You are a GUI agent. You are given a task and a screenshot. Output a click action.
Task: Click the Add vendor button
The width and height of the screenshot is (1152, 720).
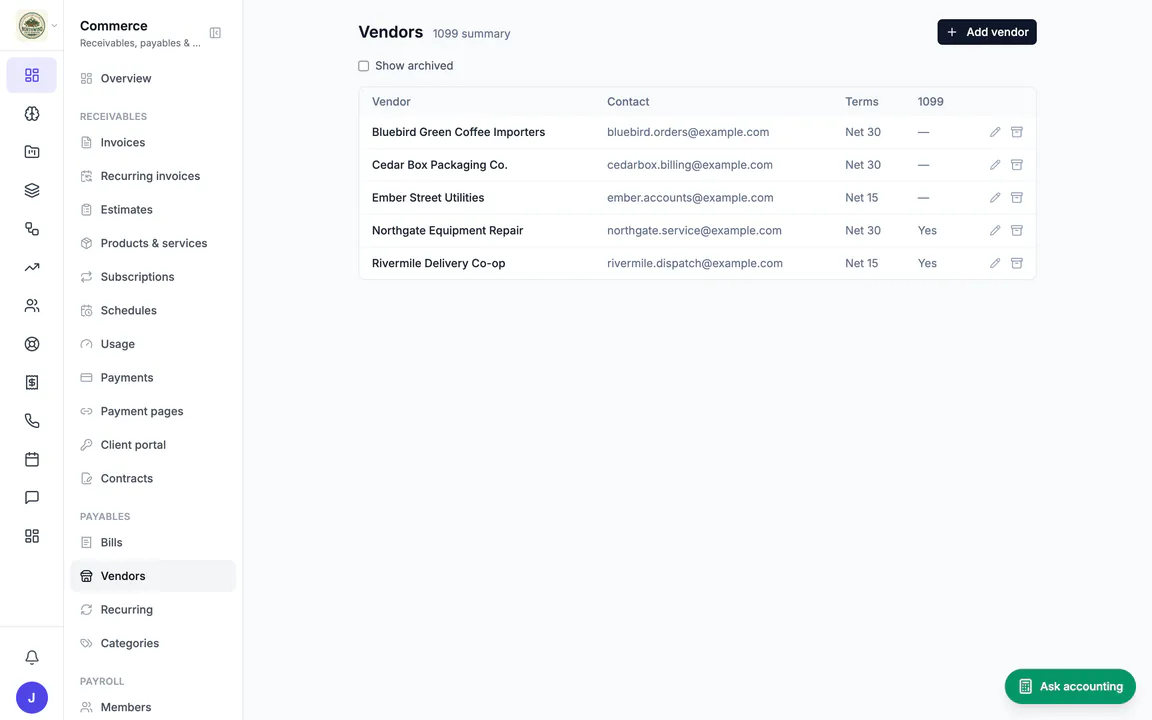tap(987, 32)
